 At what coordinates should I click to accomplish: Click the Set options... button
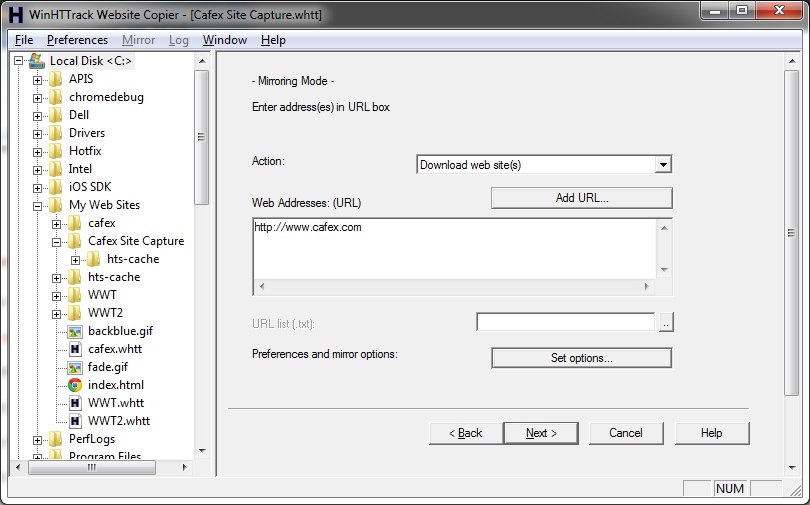[582, 358]
